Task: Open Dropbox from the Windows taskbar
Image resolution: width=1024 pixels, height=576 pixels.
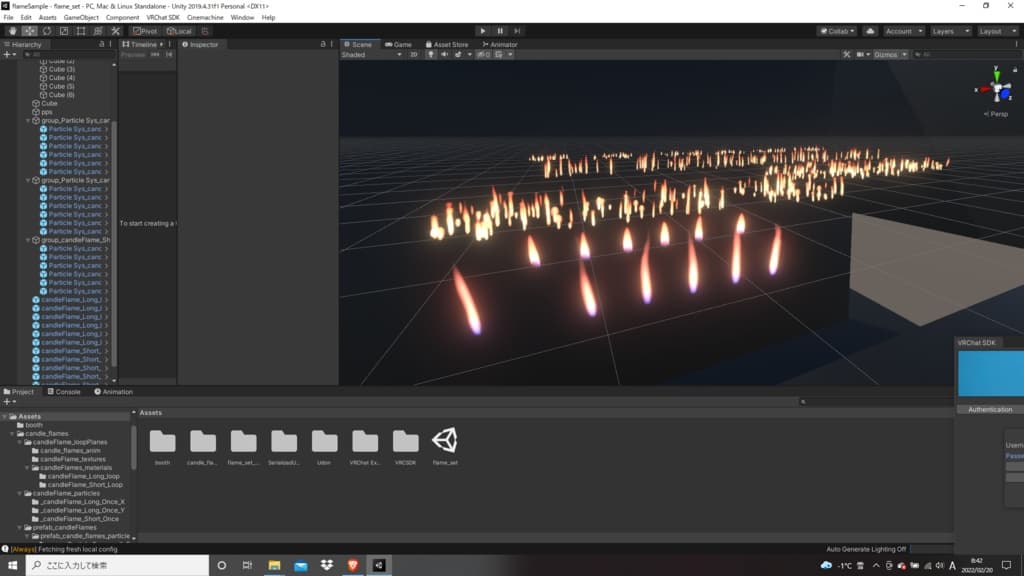Action: (326, 566)
